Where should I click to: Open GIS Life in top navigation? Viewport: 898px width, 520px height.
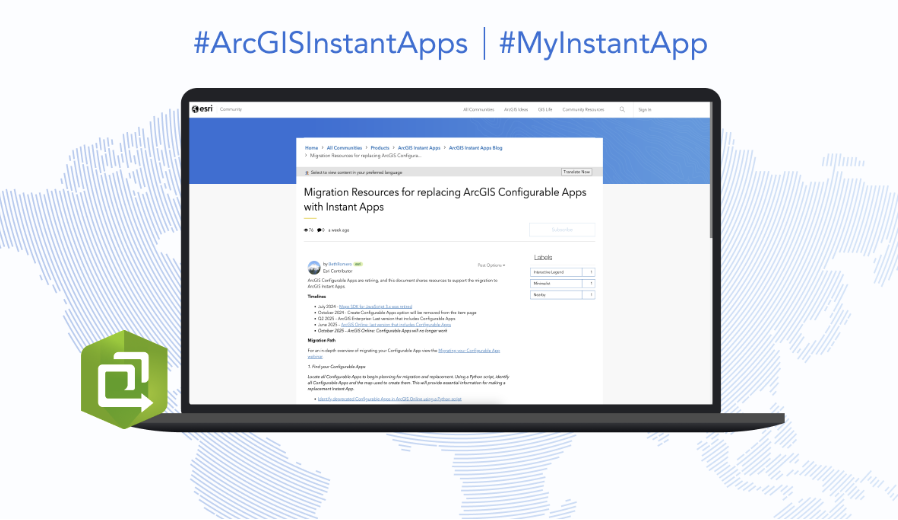[545, 109]
